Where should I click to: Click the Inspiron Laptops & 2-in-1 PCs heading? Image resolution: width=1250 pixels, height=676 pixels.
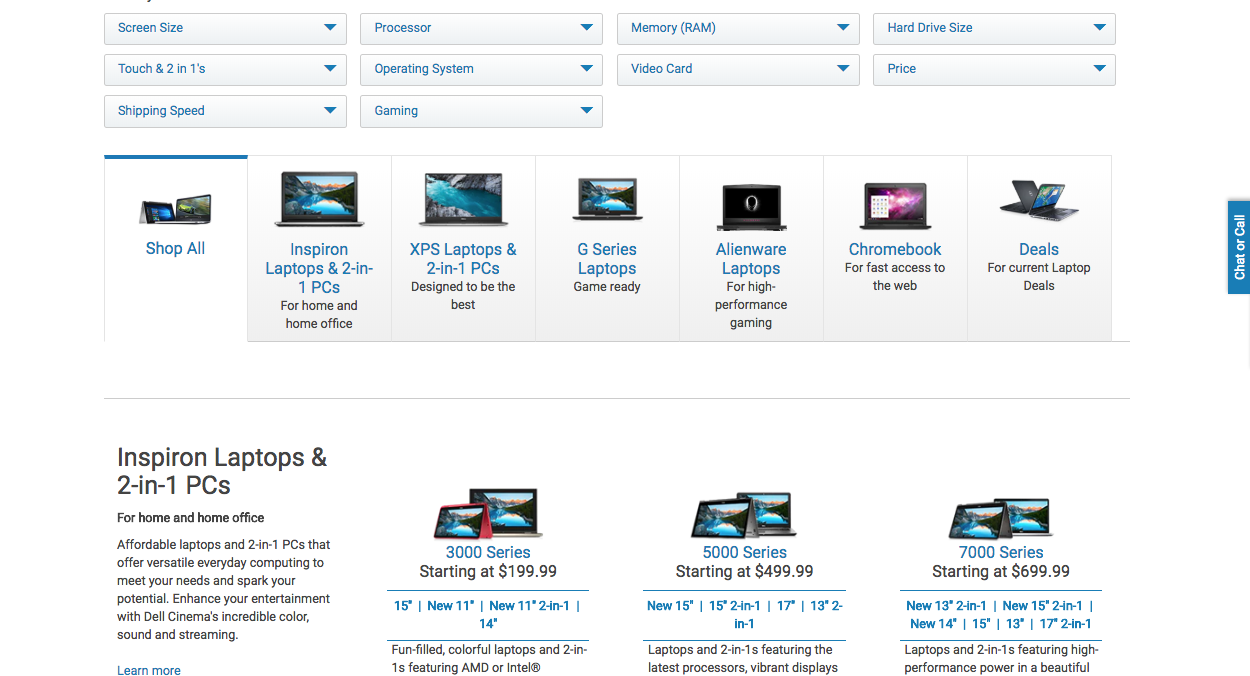(222, 471)
